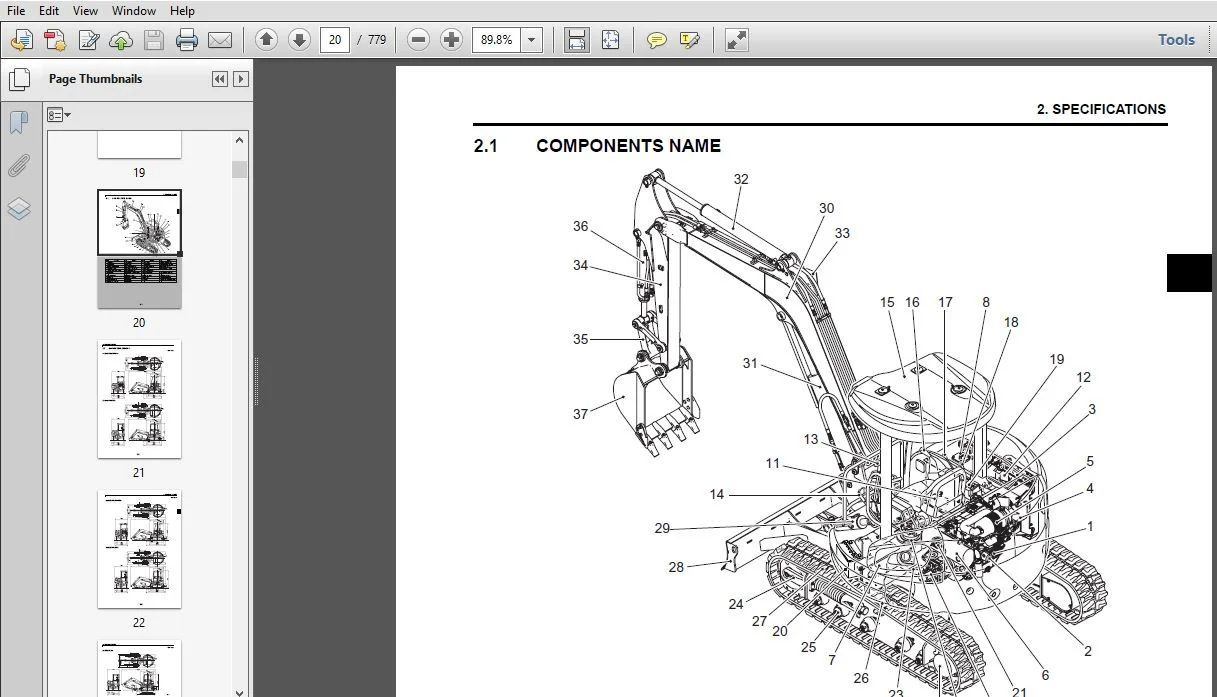Image resolution: width=1217 pixels, height=697 pixels.
Task: Zoom out with the minus icon
Action: click(419, 40)
